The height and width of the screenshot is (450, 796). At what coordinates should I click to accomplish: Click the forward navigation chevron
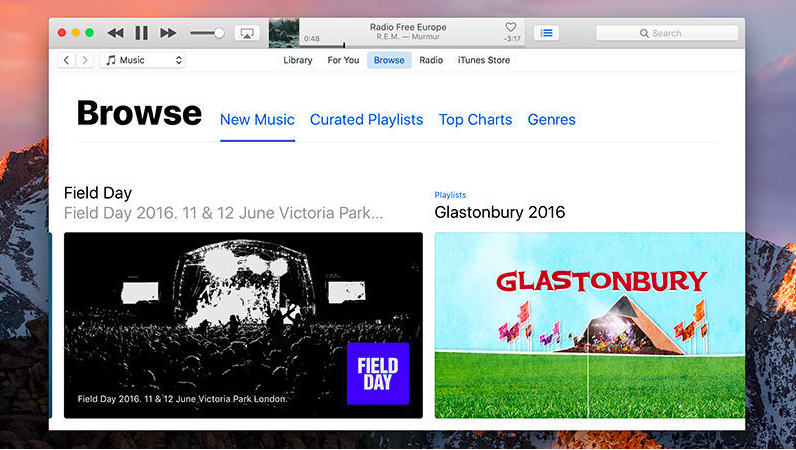click(x=86, y=60)
